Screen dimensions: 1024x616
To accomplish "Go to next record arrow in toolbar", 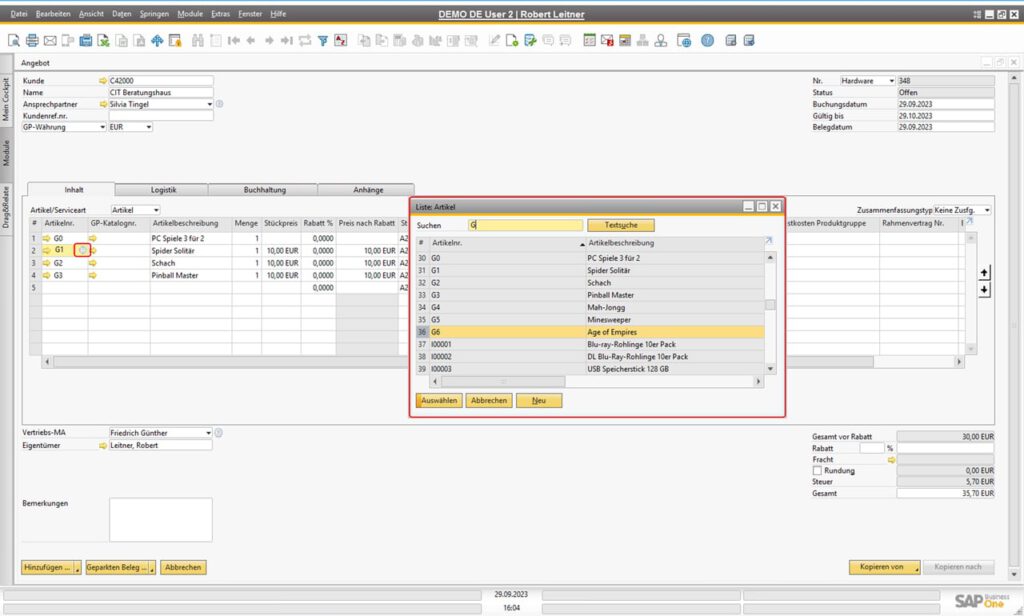I will pos(268,41).
